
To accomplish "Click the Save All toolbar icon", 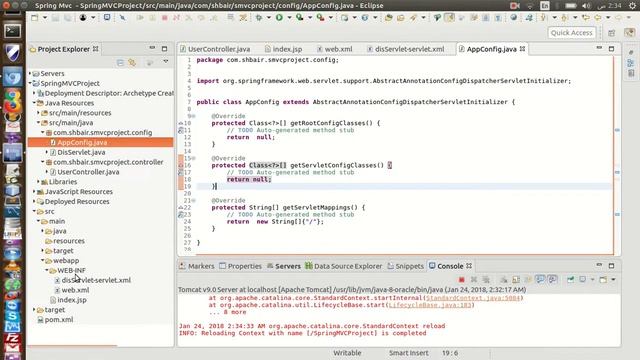I will point(67,18).
